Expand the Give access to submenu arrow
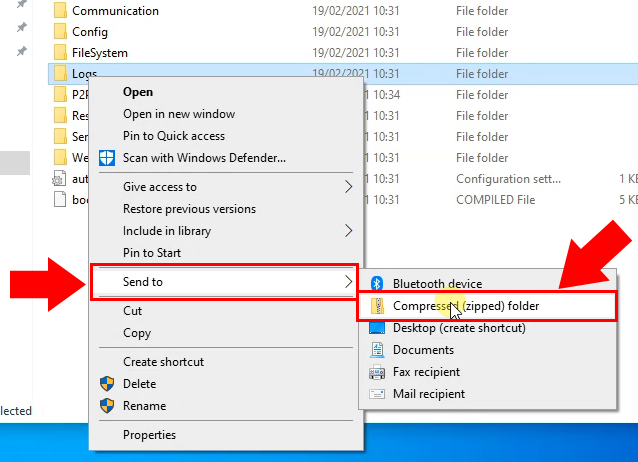Image resolution: width=638 pixels, height=462 pixels. pyautogui.click(x=348, y=187)
